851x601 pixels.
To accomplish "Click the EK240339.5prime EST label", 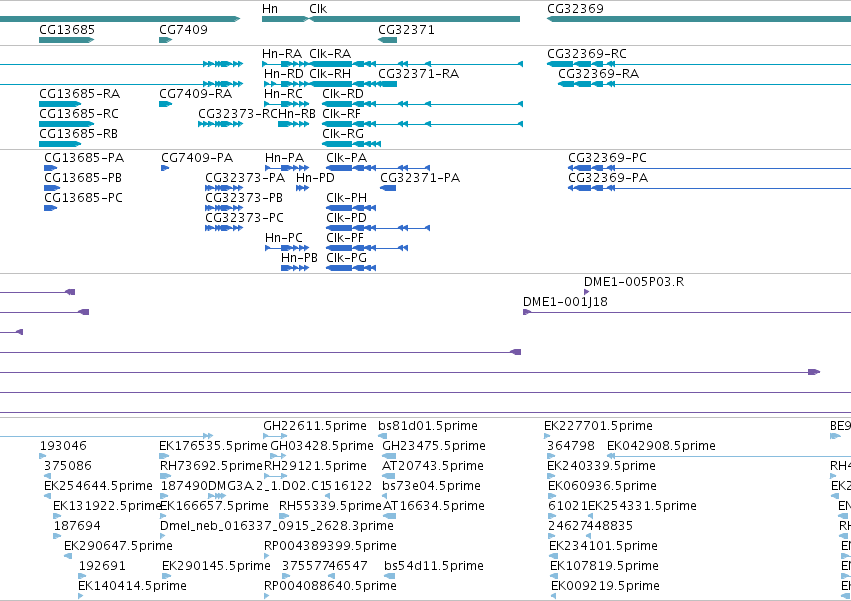I will pyautogui.click(x=601, y=466).
